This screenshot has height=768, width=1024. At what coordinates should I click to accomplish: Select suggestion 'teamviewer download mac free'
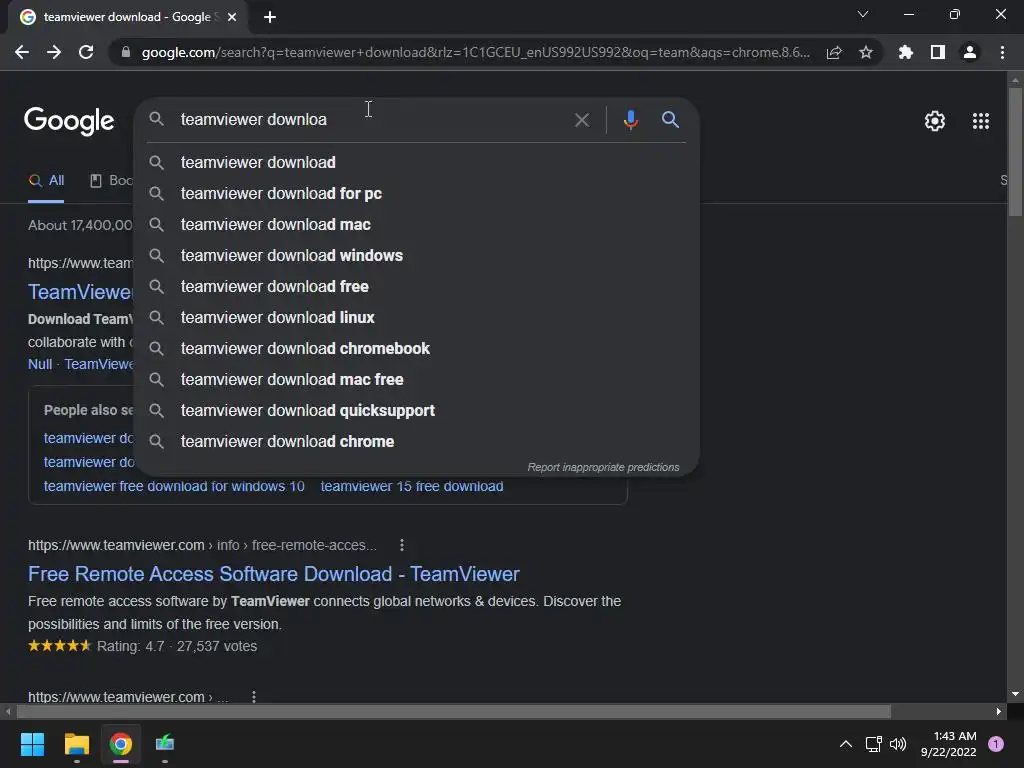click(x=417, y=379)
